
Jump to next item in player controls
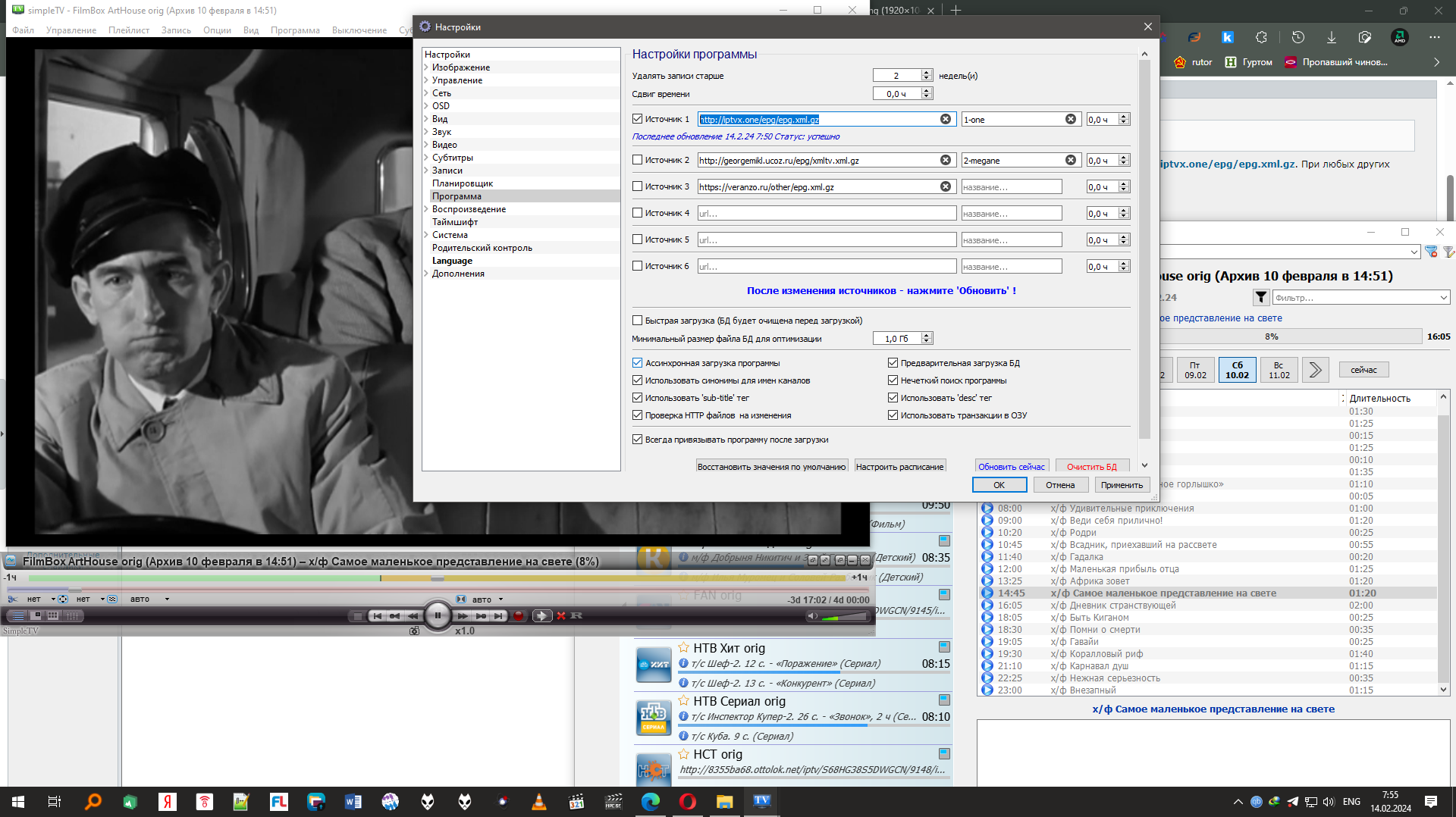[498, 616]
